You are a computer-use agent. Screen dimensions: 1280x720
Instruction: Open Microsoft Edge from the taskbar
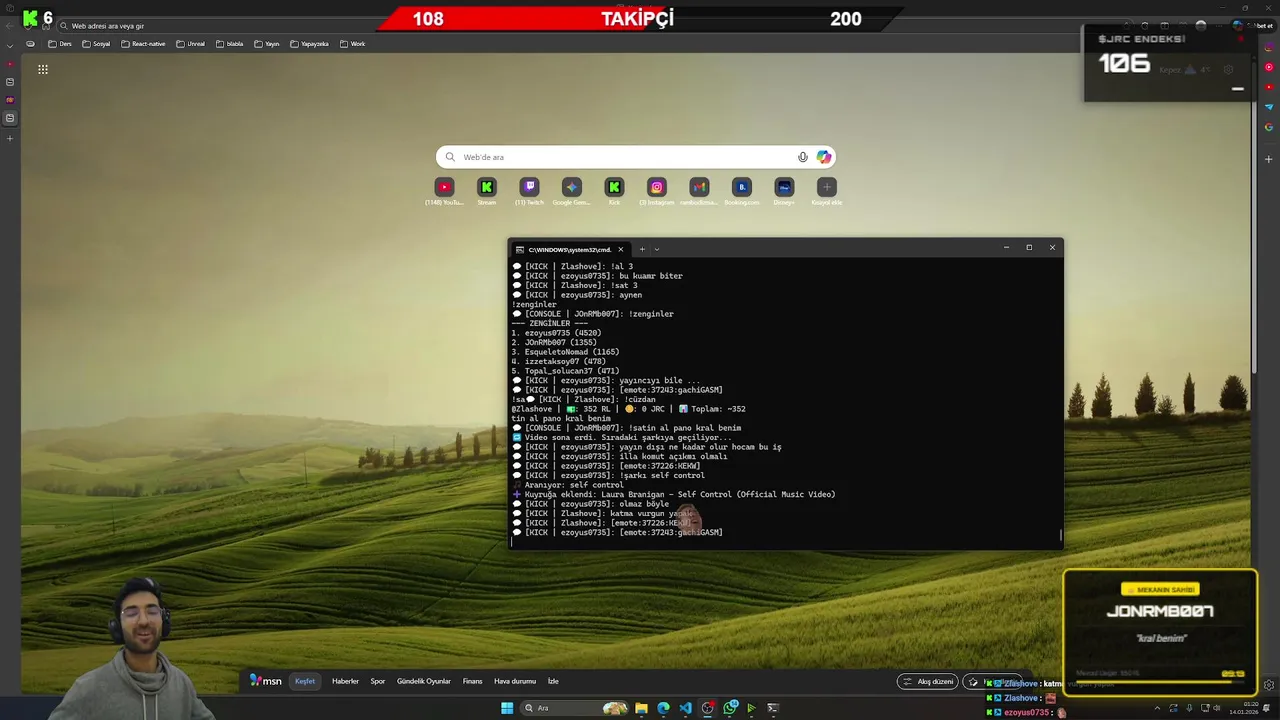point(663,708)
